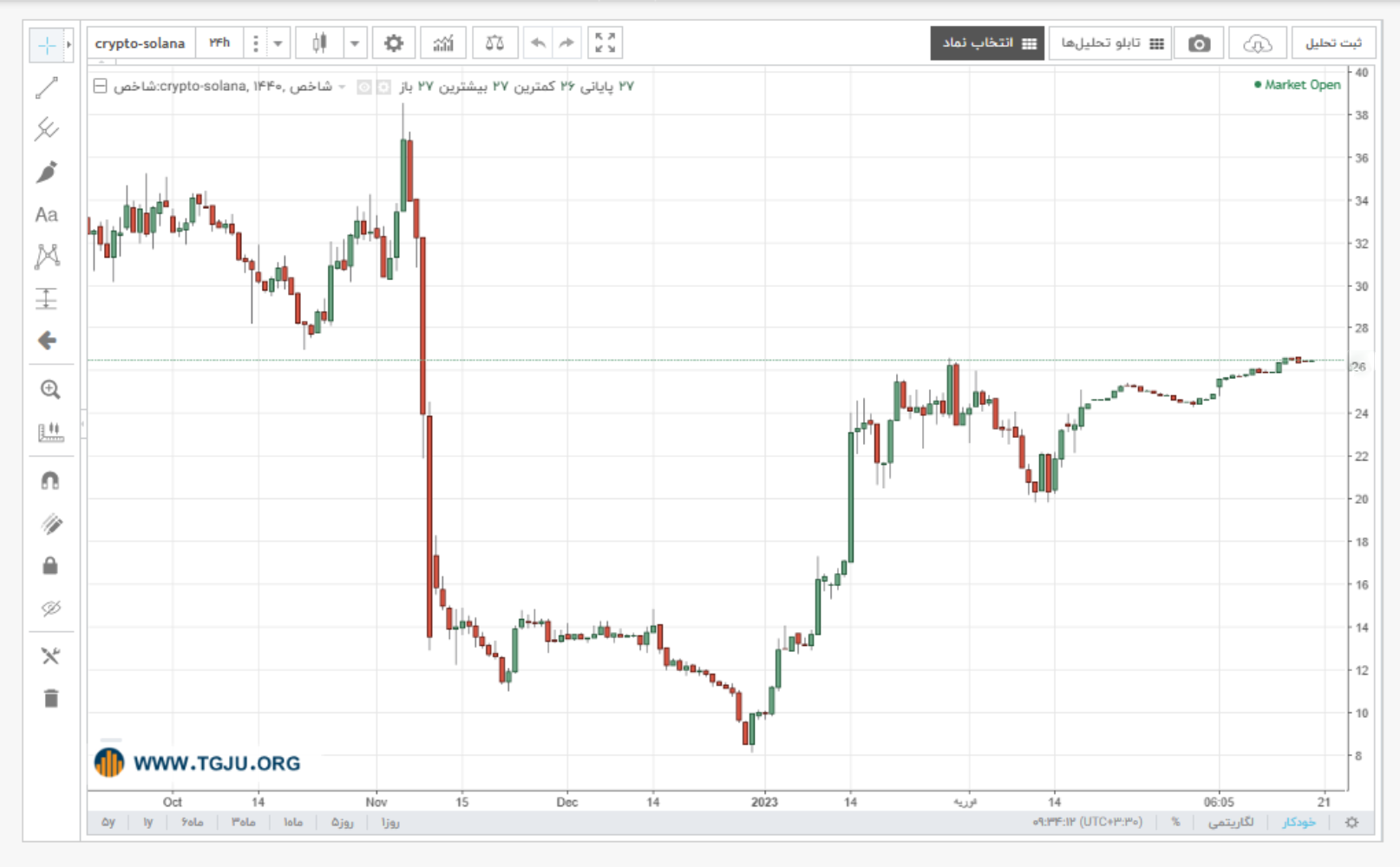This screenshot has height=867, width=1400.
Task: Select the trend line drawing tool
Action: (x=47, y=88)
